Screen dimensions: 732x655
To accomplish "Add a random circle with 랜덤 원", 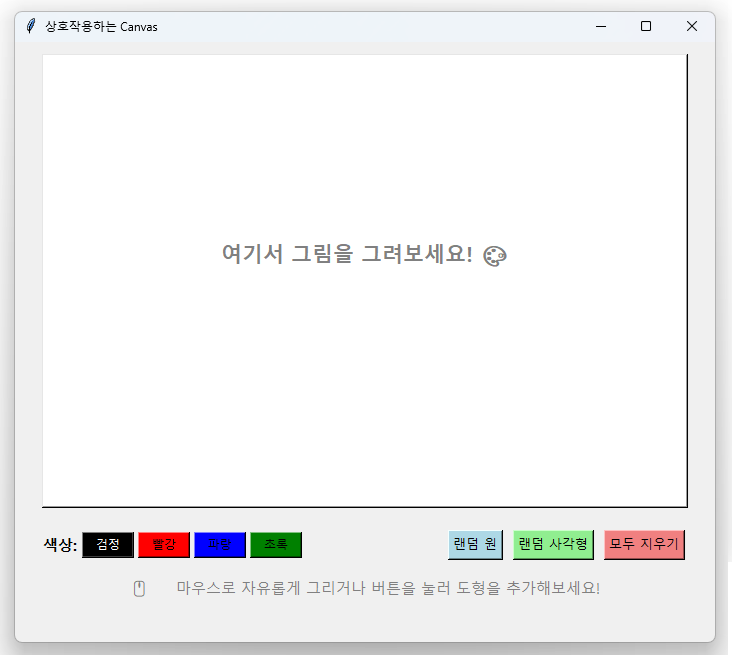I will coord(475,544).
